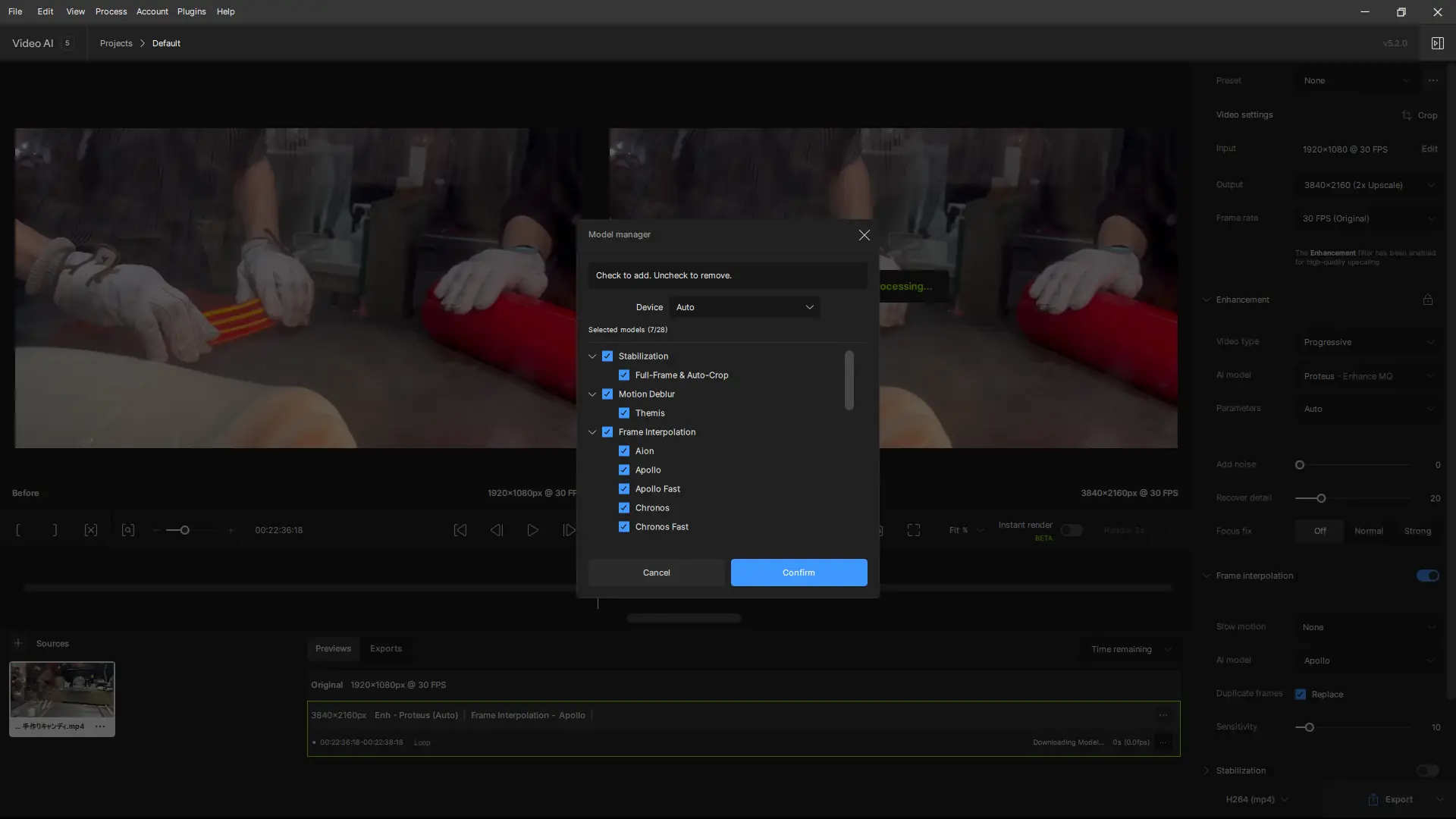Click the play button in playback controls
This screenshot has height=819, width=1456.
click(533, 530)
